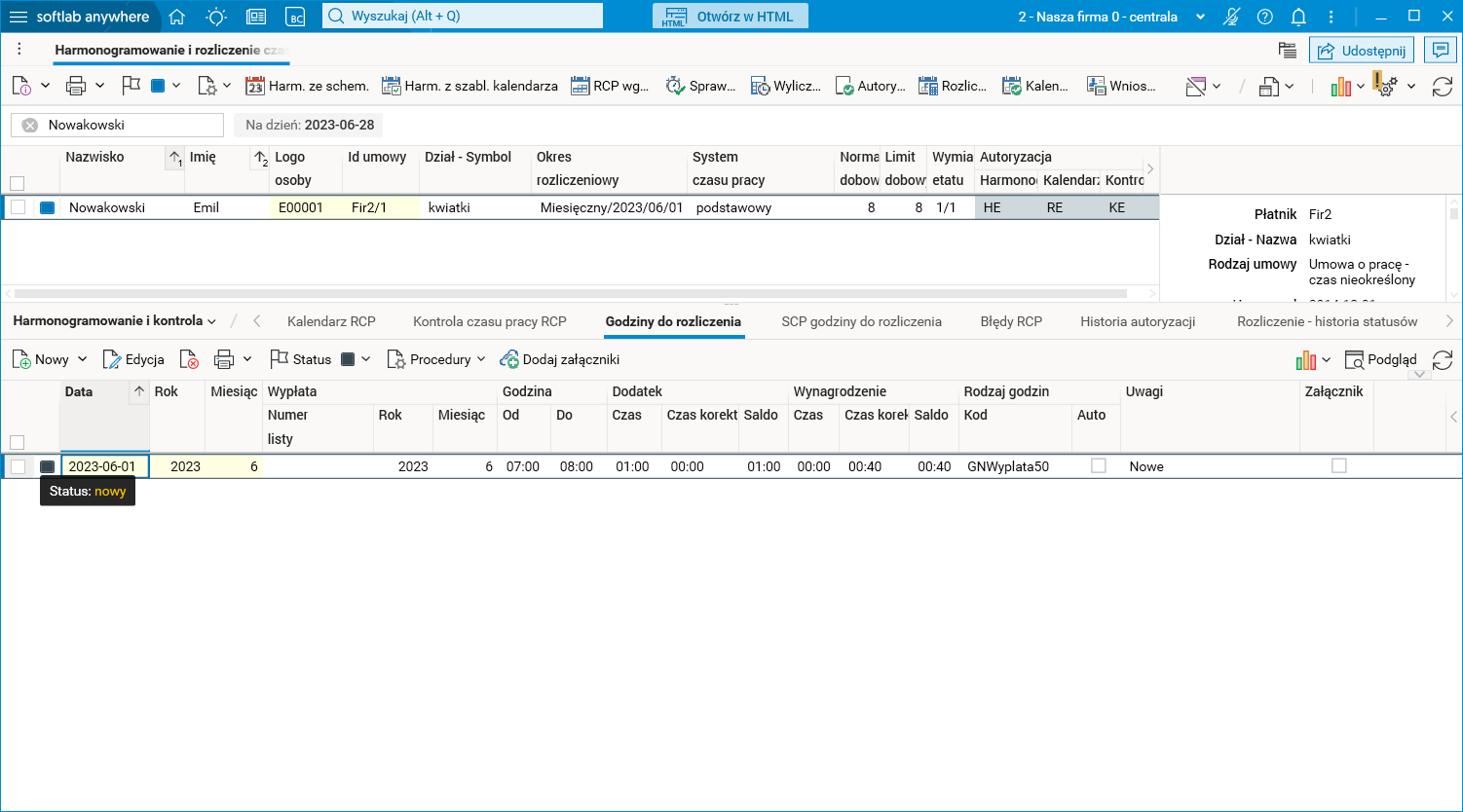Open the Historia autoryzacji tab
Viewport: 1463px width, 812px height.
tap(1138, 321)
